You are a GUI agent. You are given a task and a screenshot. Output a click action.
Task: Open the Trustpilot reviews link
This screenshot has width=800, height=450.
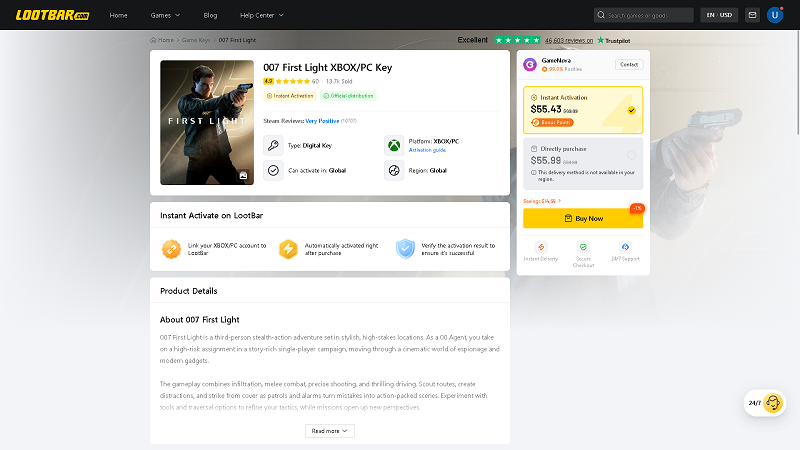[569, 40]
